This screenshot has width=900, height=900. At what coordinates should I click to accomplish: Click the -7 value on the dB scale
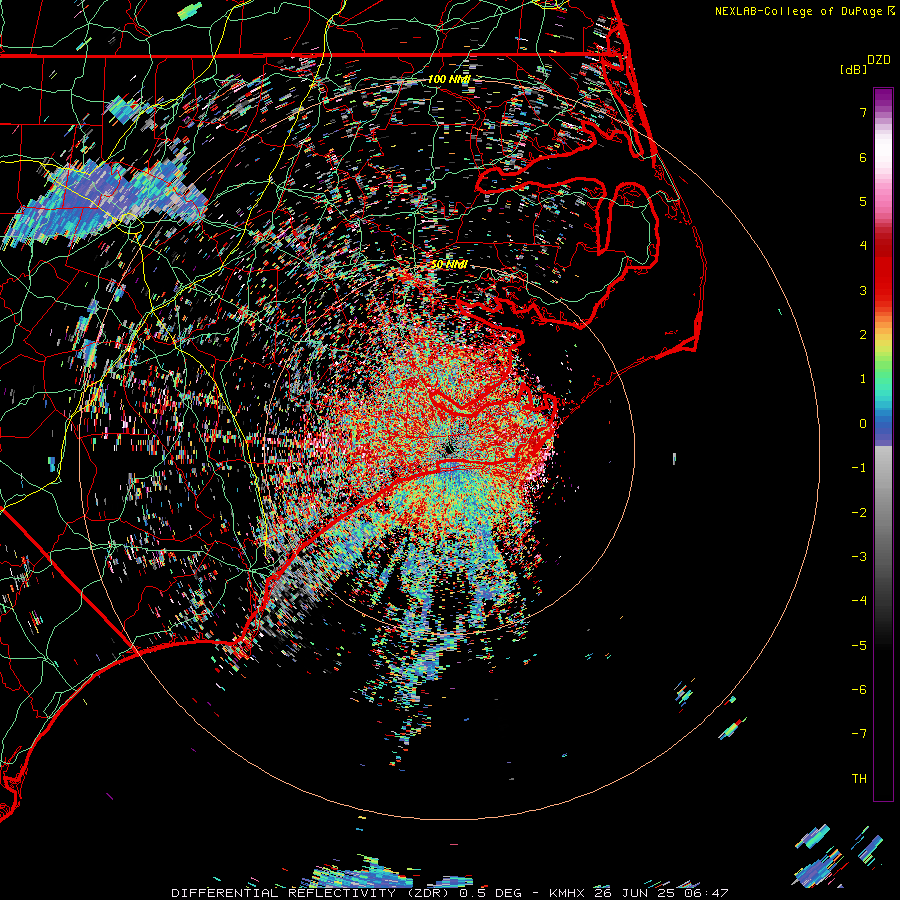(859, 734)
